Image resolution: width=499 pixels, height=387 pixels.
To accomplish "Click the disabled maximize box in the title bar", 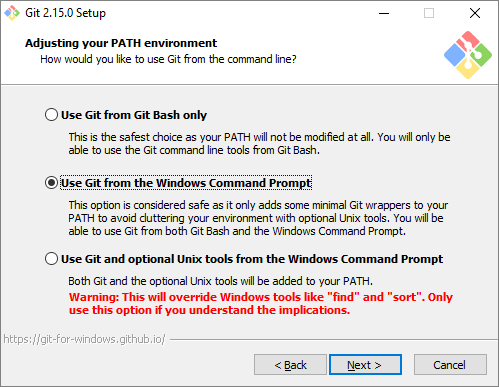I will [429, 13].
